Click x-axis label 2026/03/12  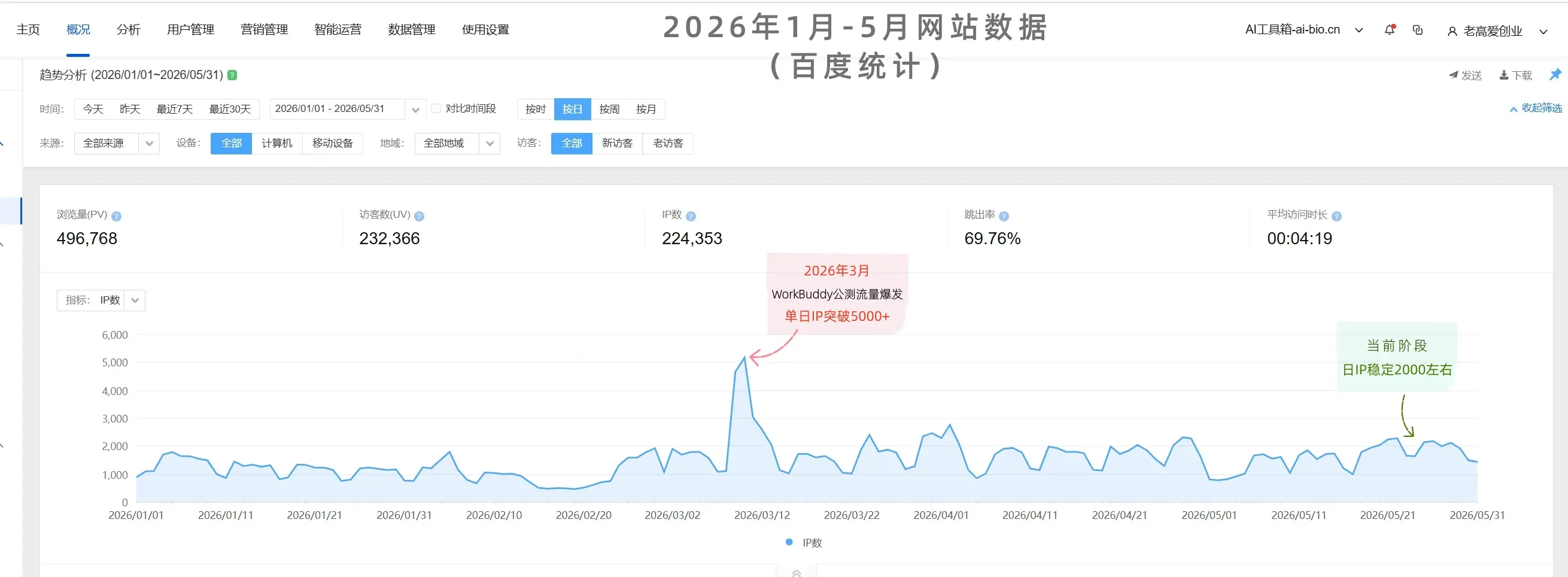coord(762,515)
